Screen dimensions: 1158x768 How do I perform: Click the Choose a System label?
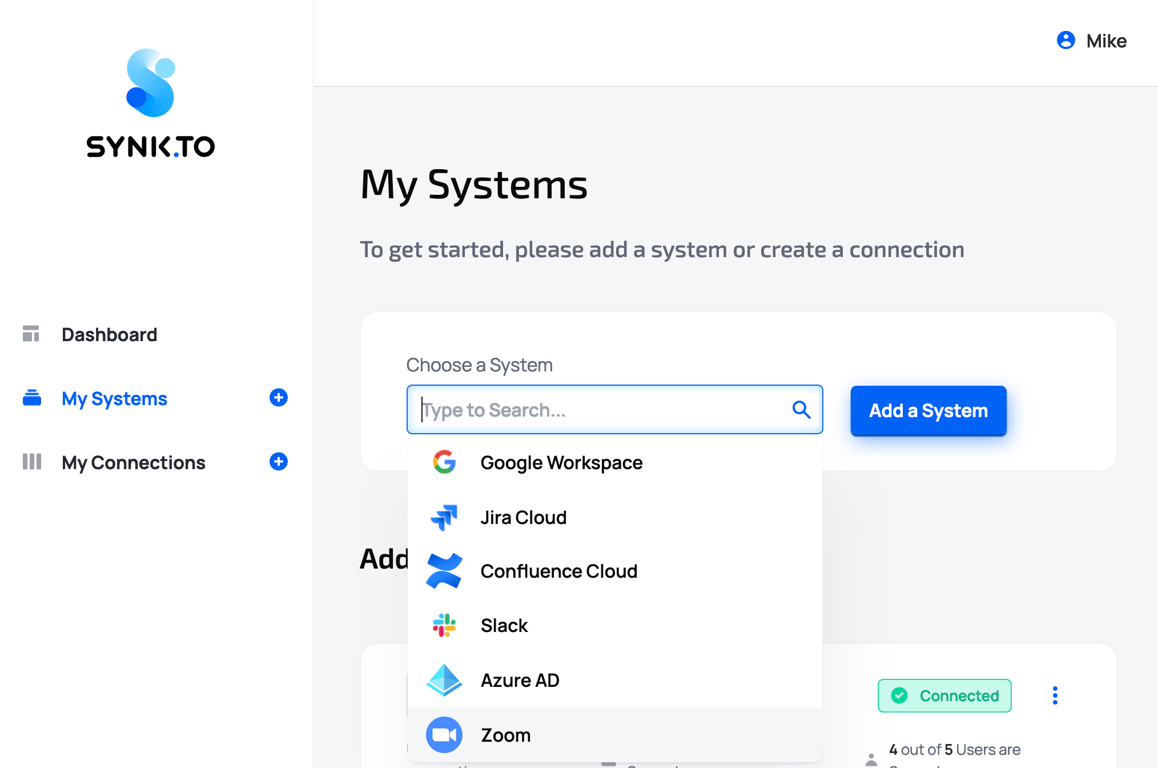(479, 365)
